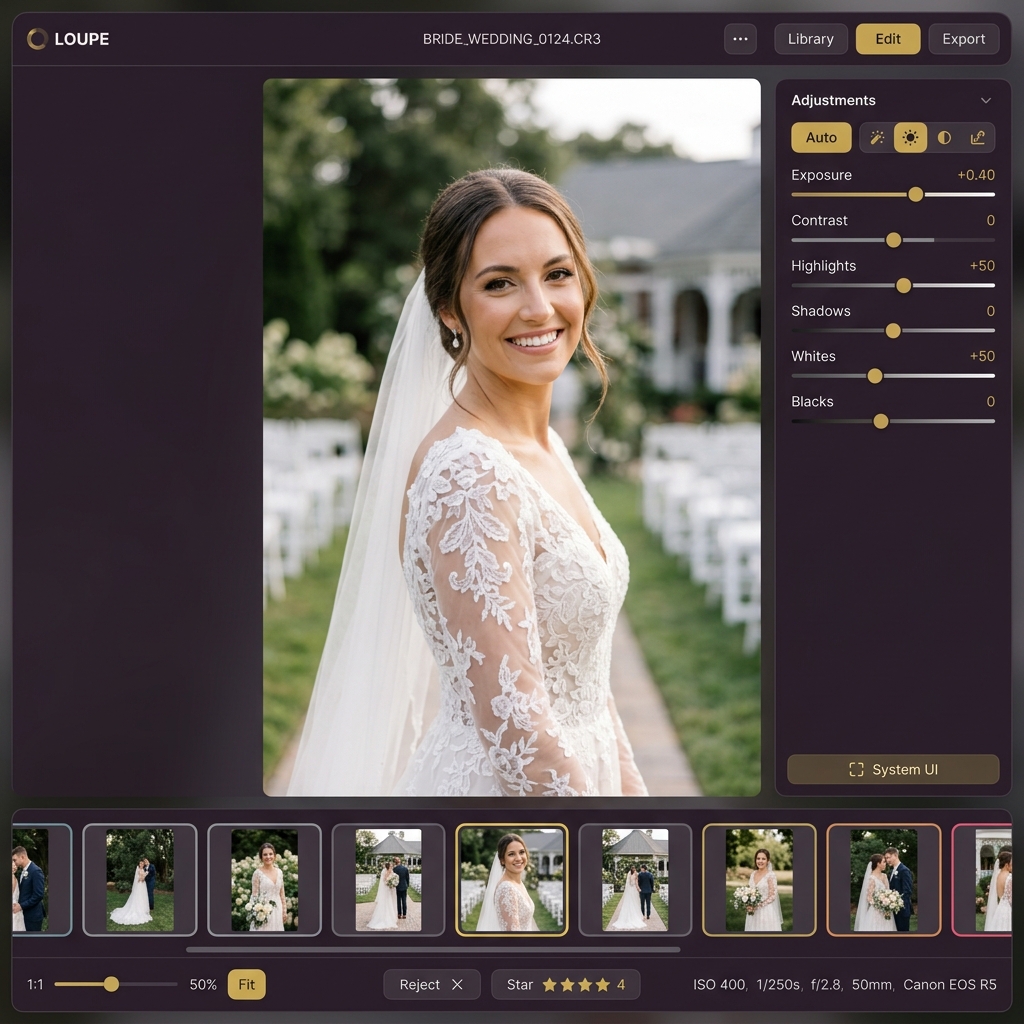Screen dimensions: 1024x1024
Task: Select thumbnail of couple embracing by trees
Action: 140,880
